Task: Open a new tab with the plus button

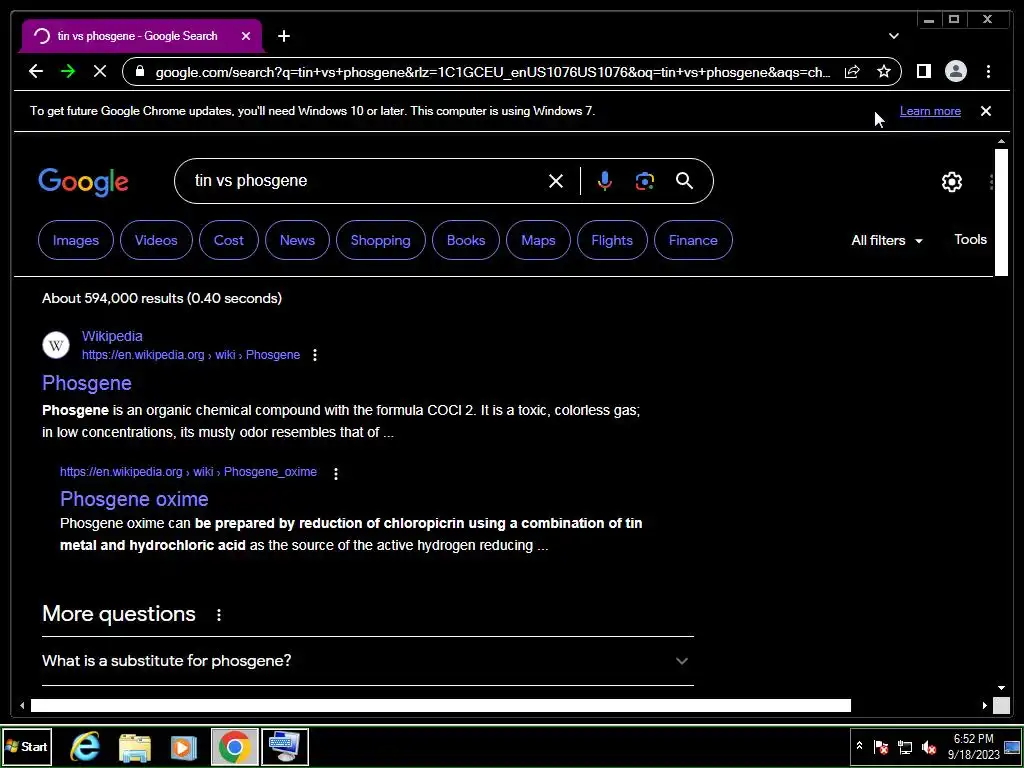Action: coord(283,36)
